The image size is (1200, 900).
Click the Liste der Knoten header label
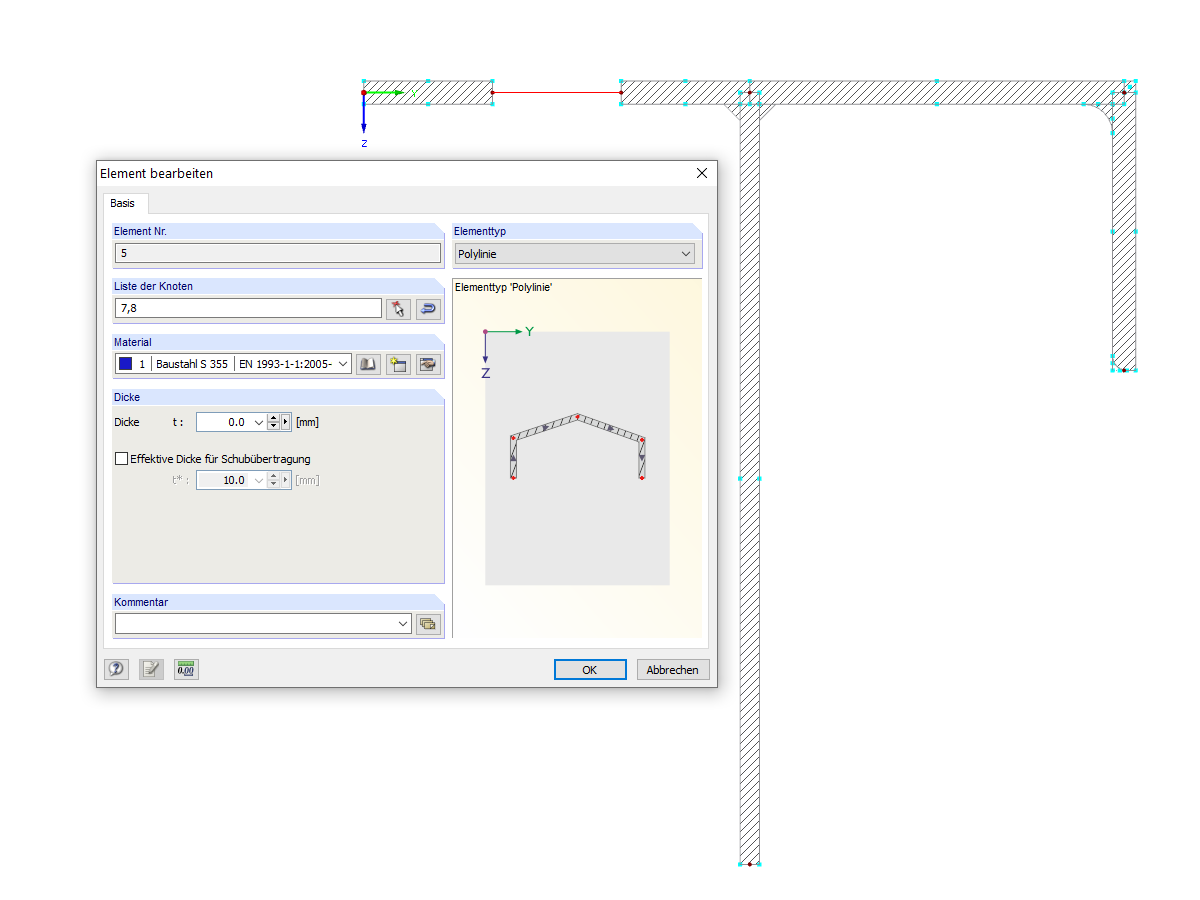coord(154,286)
